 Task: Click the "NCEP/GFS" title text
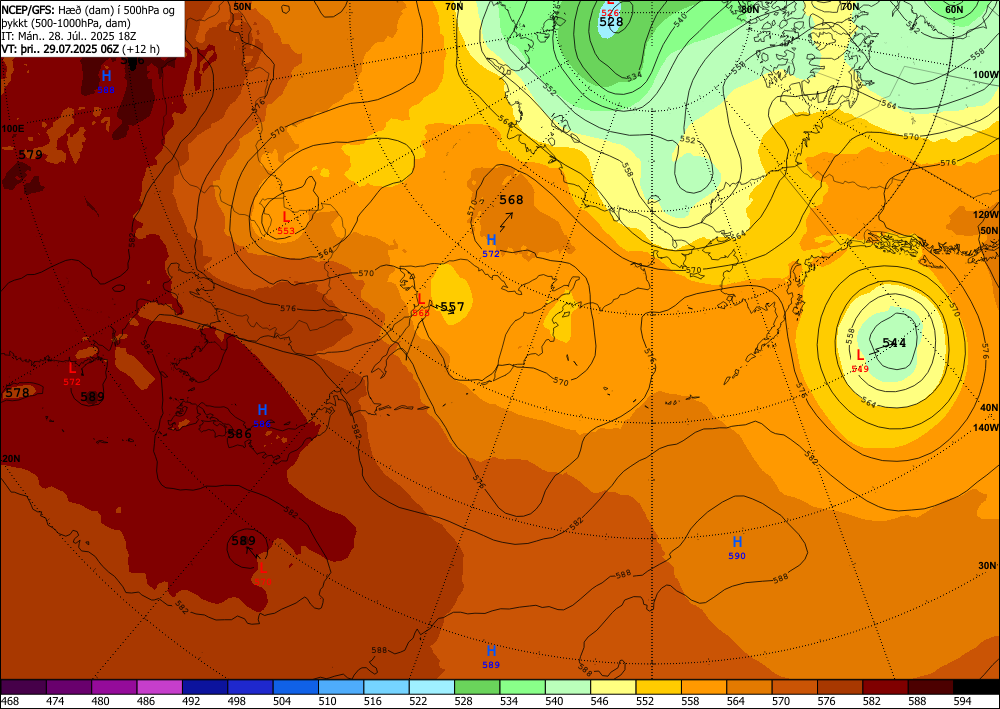pos(27,10)
